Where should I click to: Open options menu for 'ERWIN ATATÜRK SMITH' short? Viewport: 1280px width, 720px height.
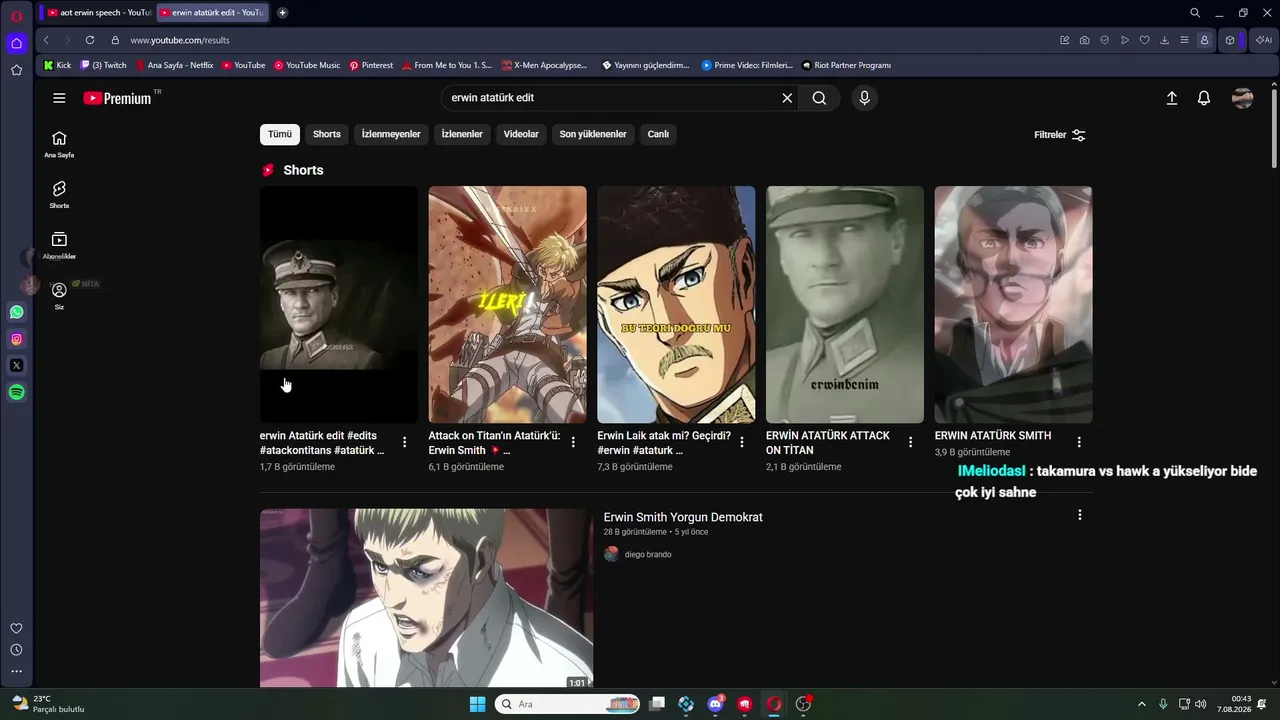1079,442
